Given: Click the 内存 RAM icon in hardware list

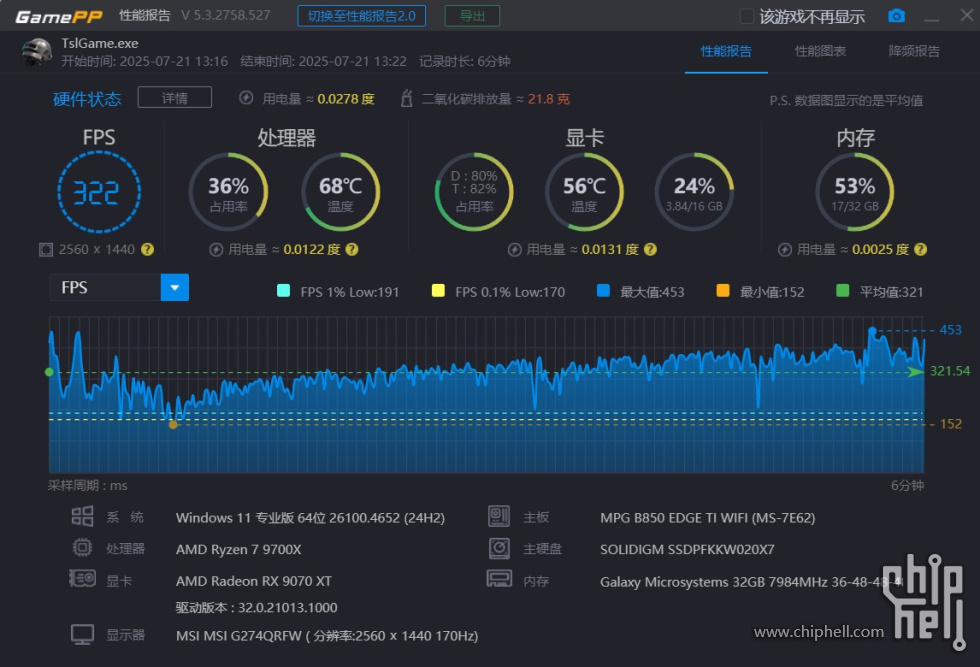Looking at the screenshot, I should pyautogui.click(x=499, y=579).
